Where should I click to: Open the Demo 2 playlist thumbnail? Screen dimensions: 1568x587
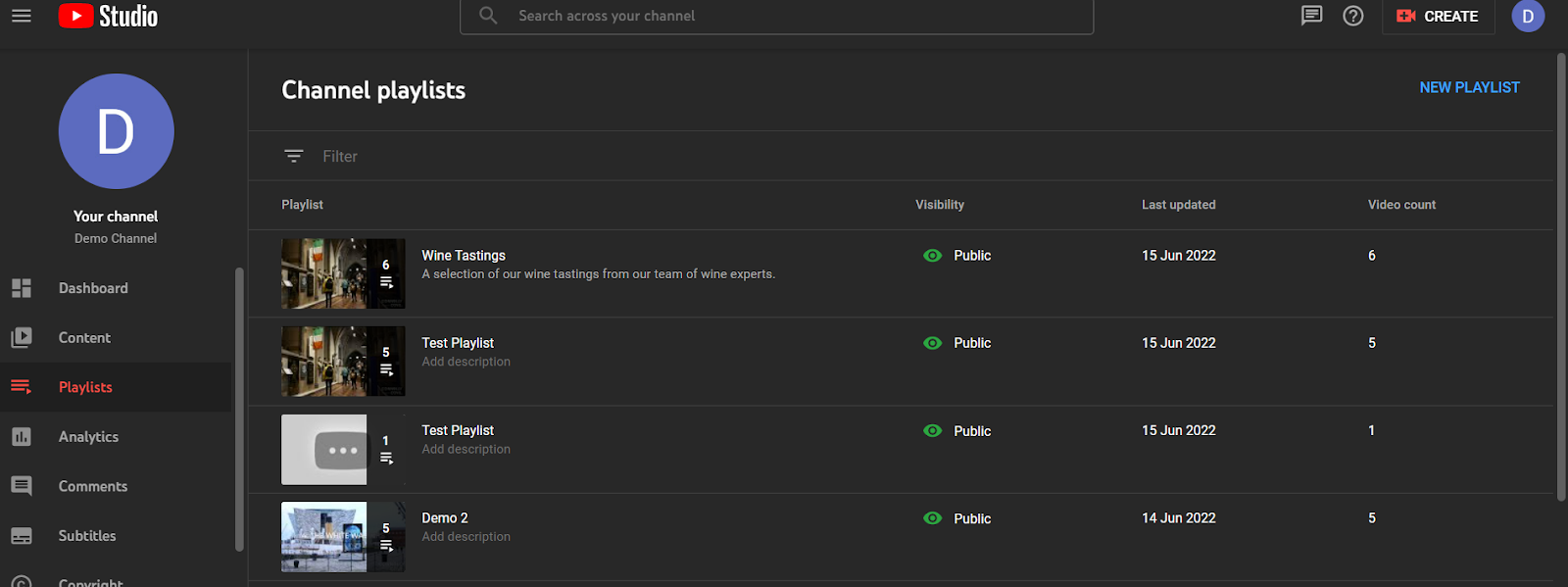click(342, 537)
